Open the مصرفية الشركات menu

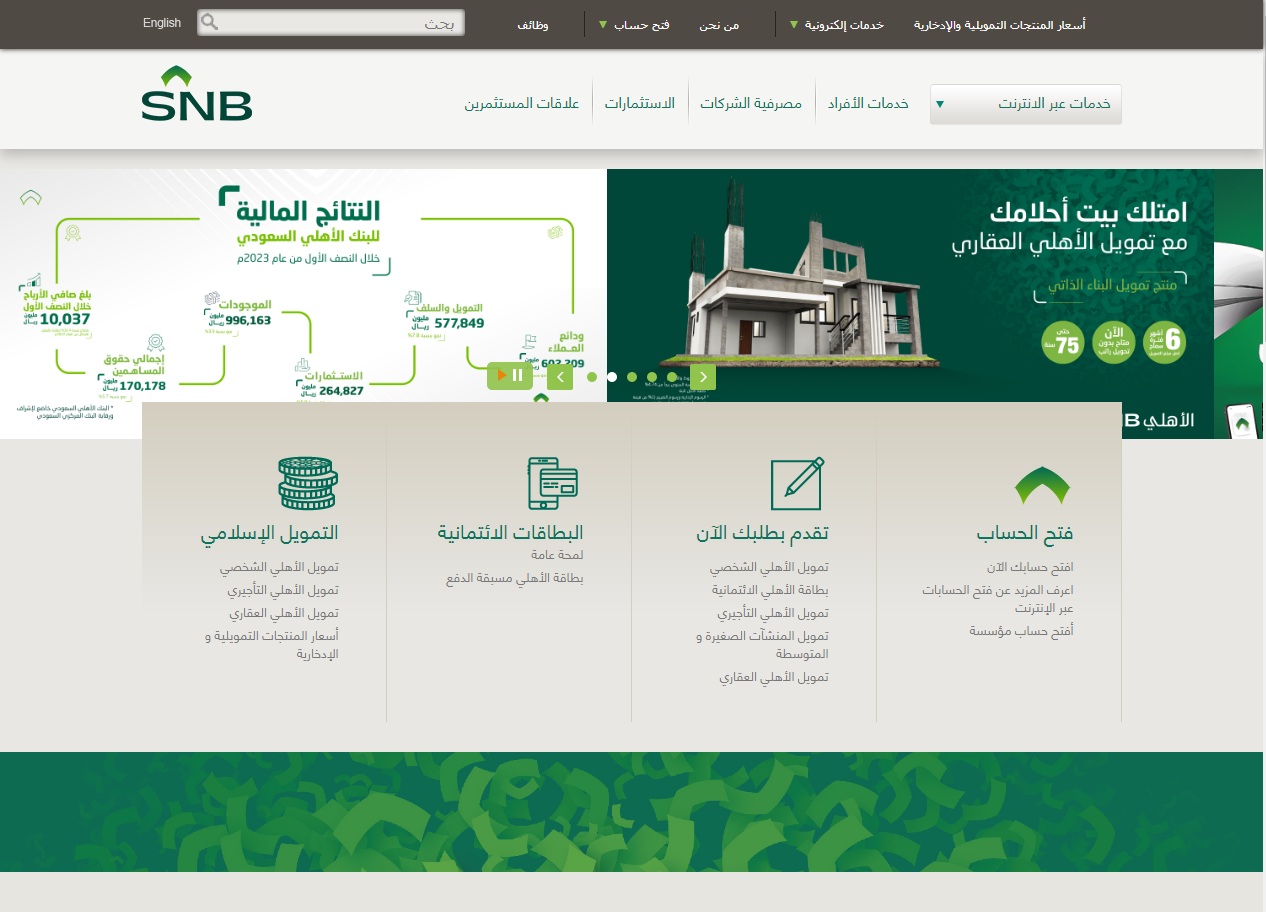point(751,104)
